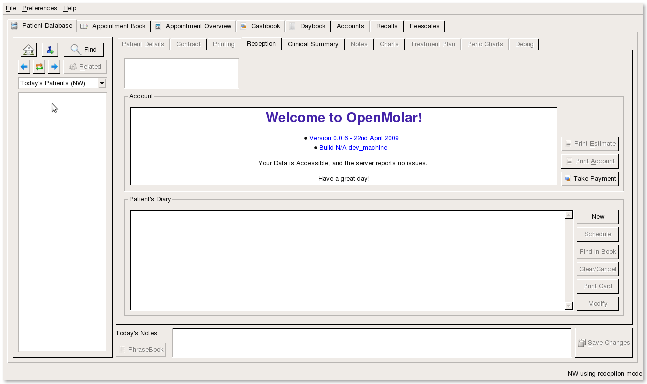Open the Preferences menu

click(40, 8)
